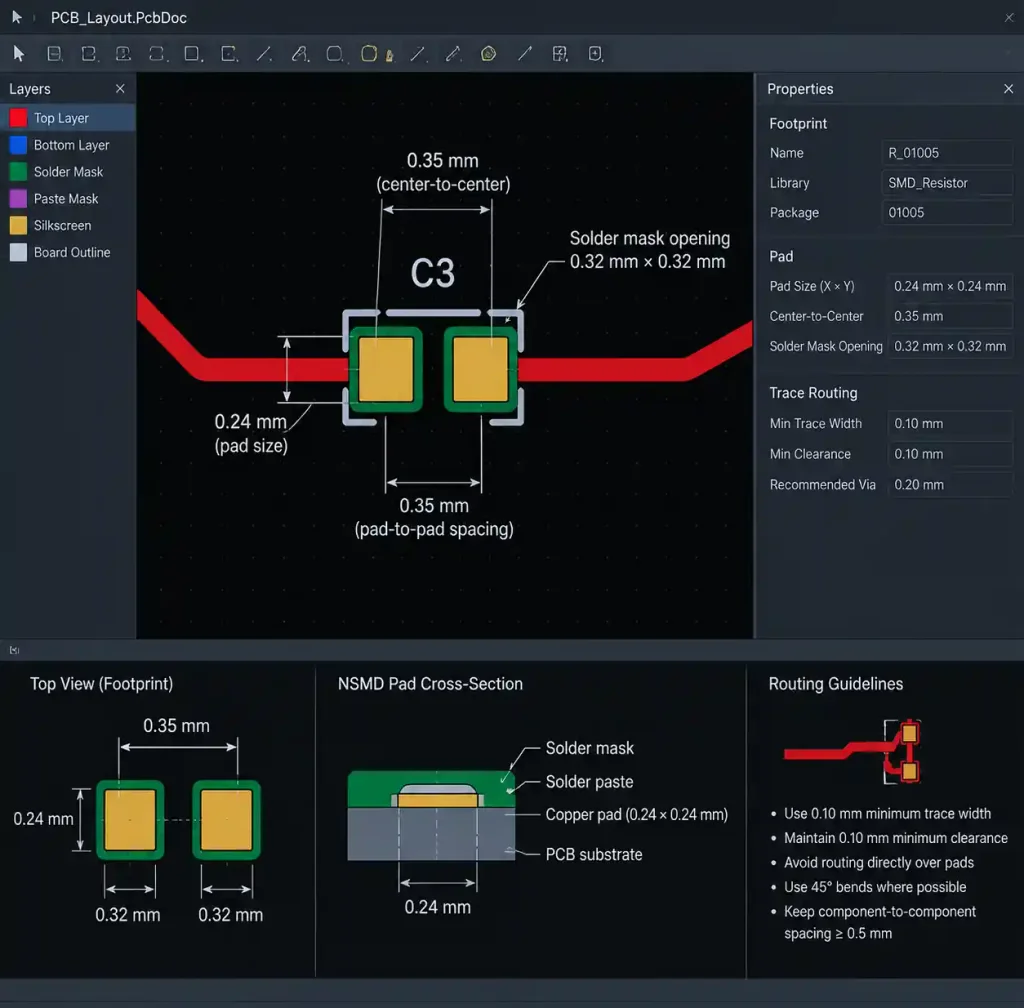Click the small panel icon below Layers panel

click(14, 650)
